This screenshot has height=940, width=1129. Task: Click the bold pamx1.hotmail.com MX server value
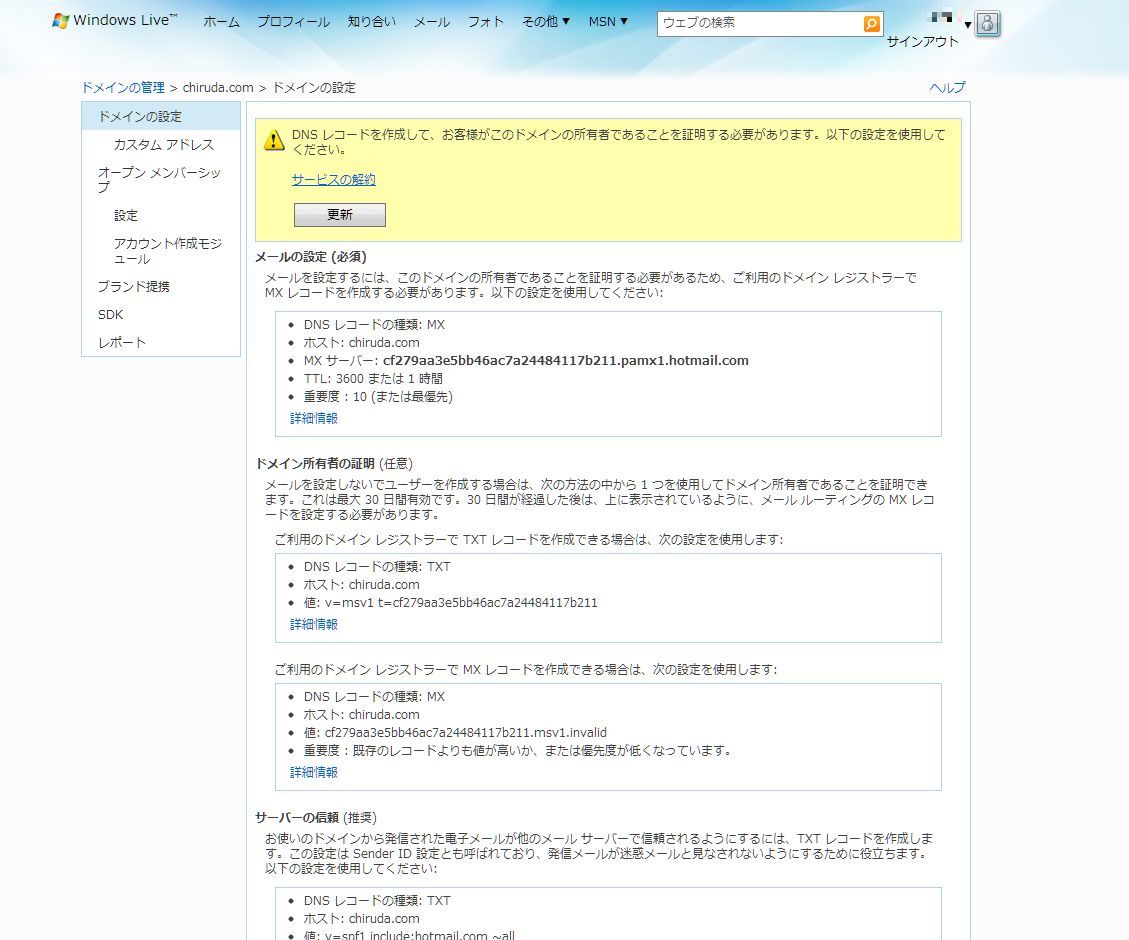point(566,361)
